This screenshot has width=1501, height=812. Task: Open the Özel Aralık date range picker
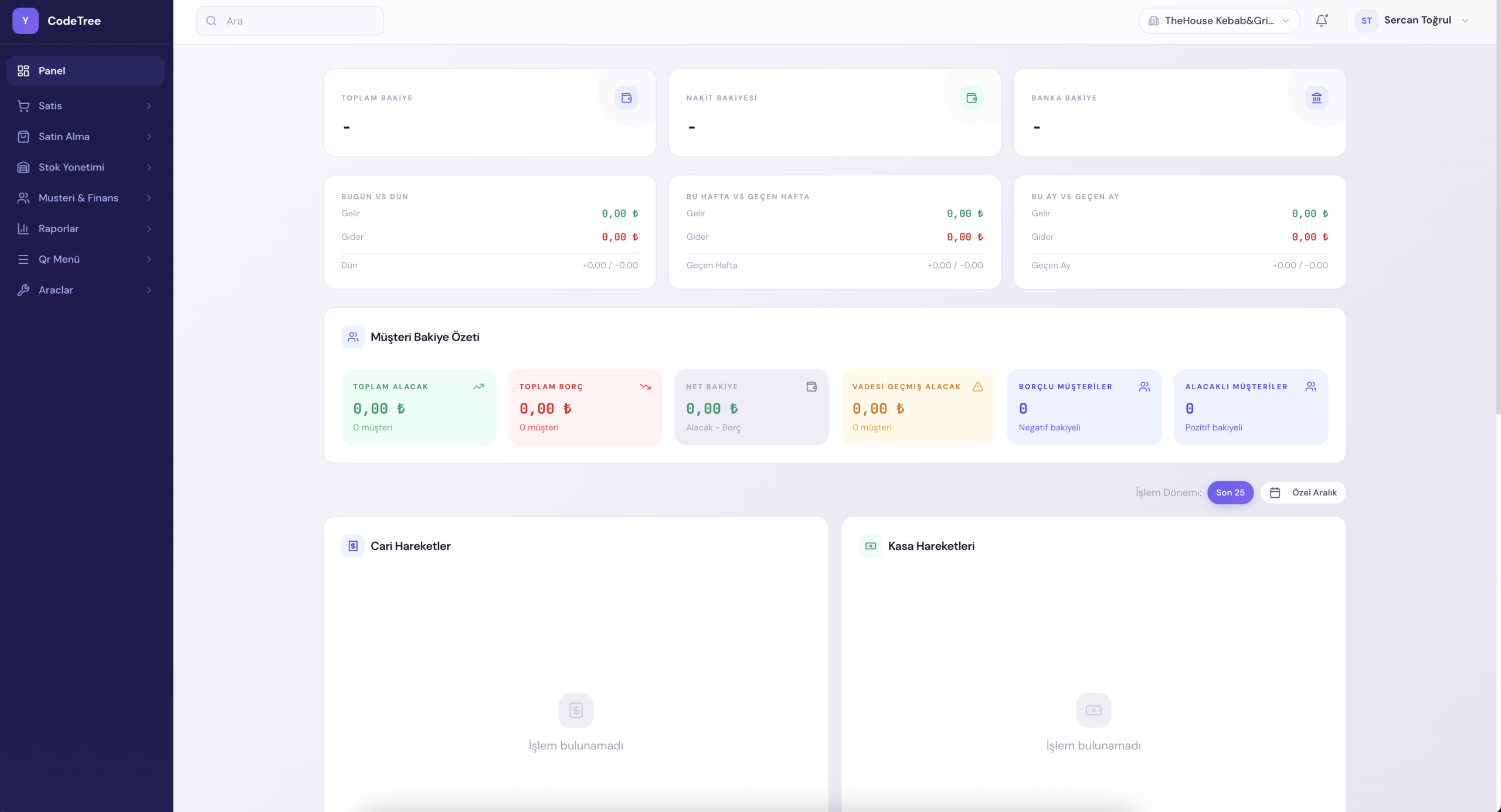tap(1303, 492)
